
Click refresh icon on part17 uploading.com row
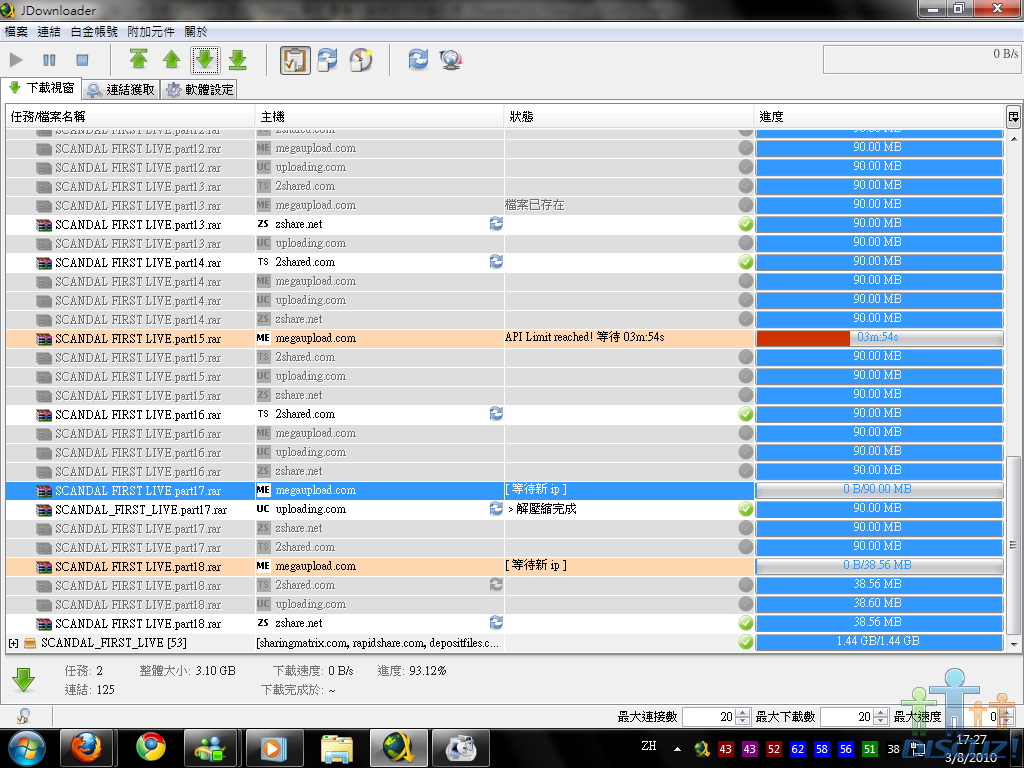click(496, 509)
